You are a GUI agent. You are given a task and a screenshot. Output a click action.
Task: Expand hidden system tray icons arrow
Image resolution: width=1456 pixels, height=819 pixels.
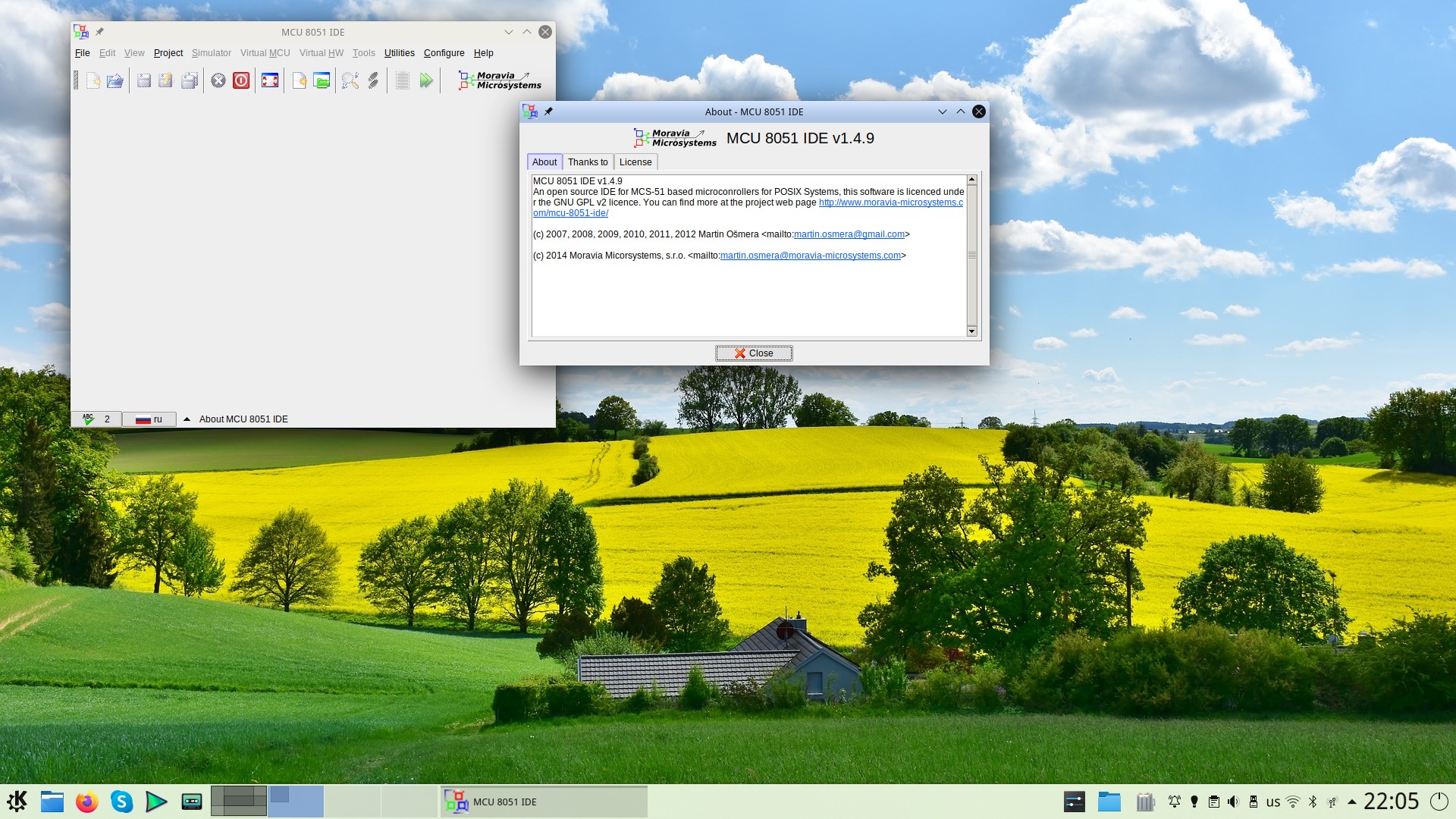(x=1351, y=802)
